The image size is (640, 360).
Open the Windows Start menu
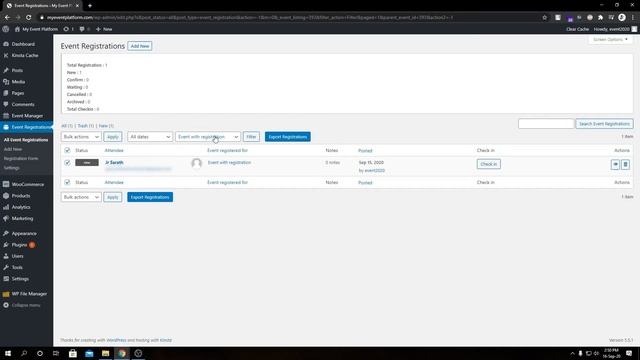click(8, 353)
